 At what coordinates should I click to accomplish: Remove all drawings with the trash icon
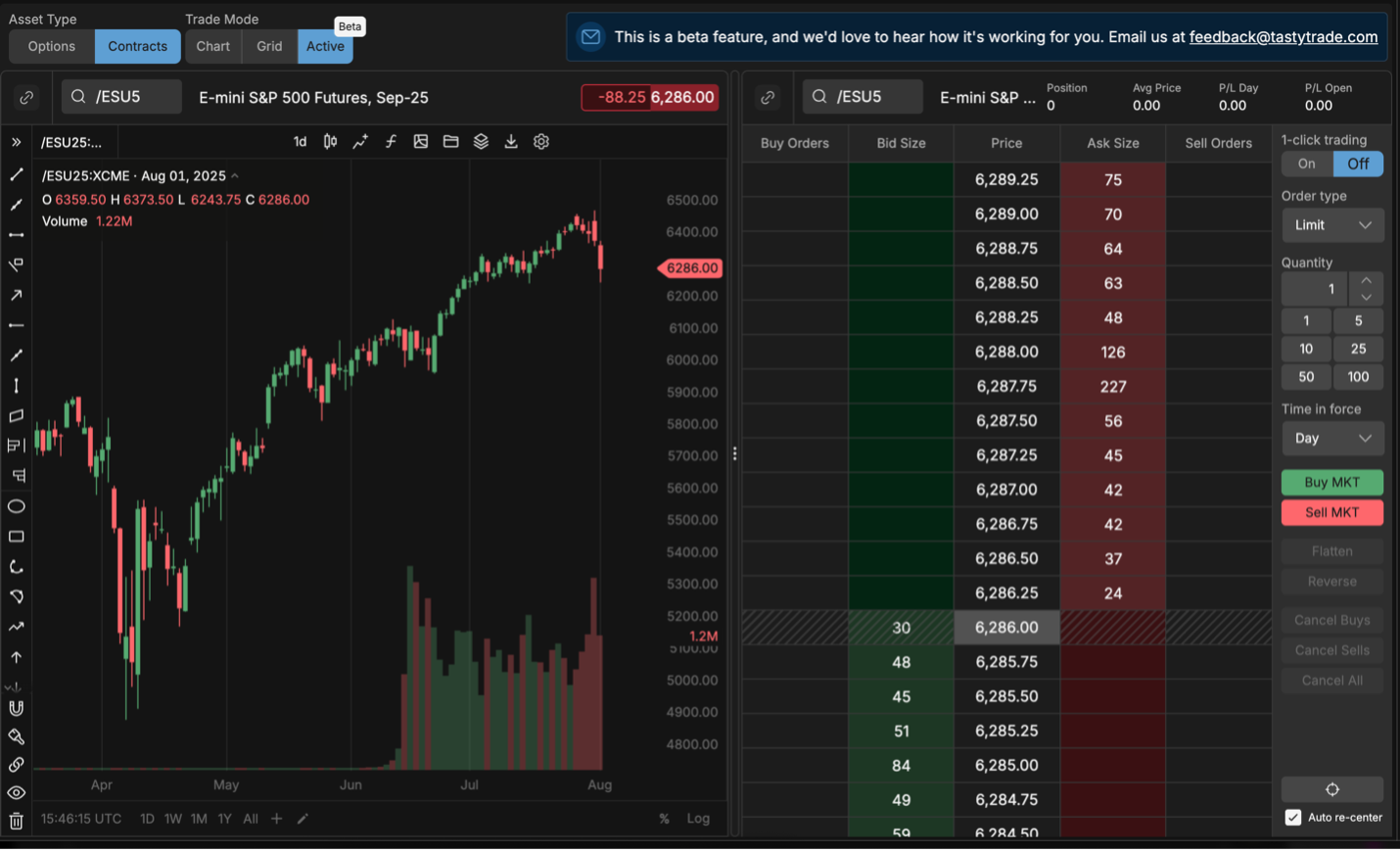pyautogui.click(x=16, y=821)
